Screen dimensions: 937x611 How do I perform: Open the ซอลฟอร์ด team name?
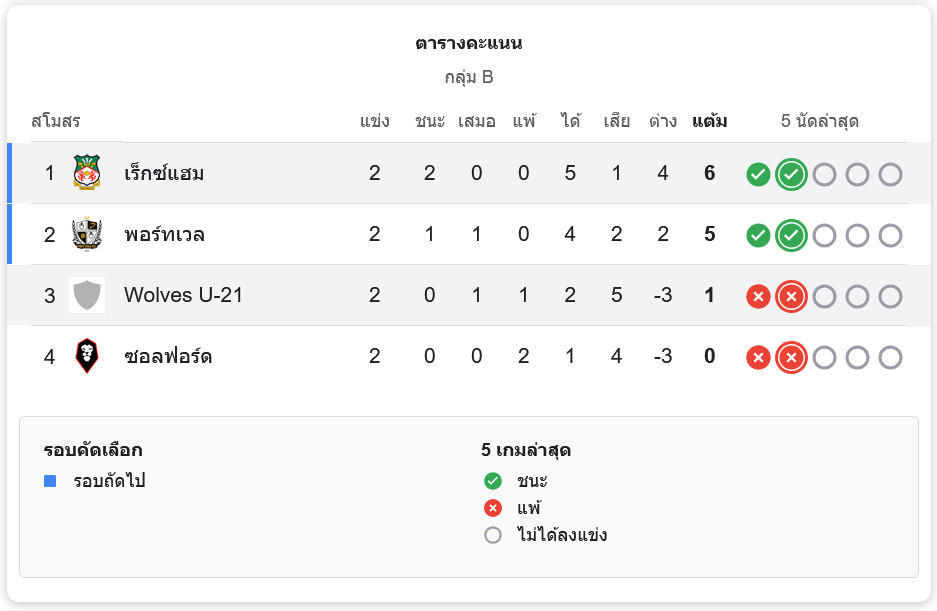click(x=168, y=356)
